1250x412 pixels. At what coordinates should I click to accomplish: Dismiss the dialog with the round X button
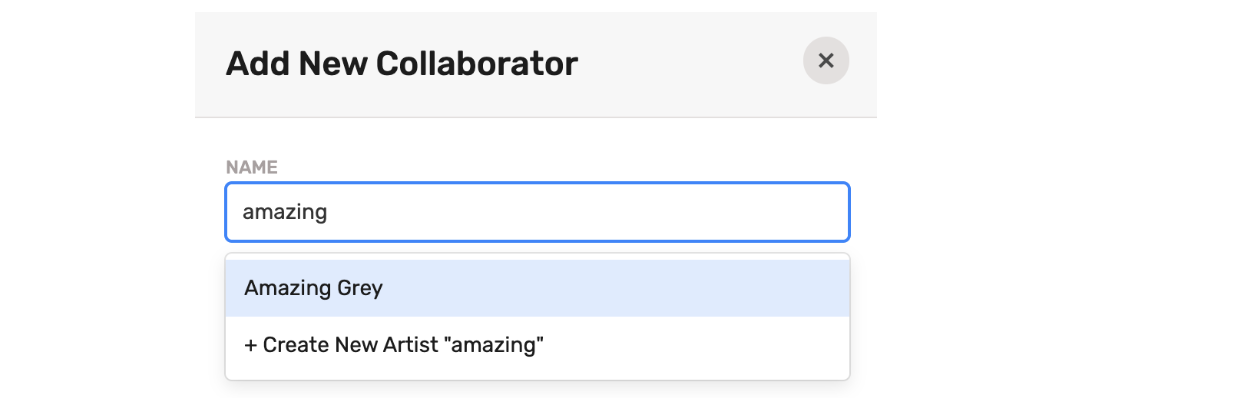(x=826, y=61)
